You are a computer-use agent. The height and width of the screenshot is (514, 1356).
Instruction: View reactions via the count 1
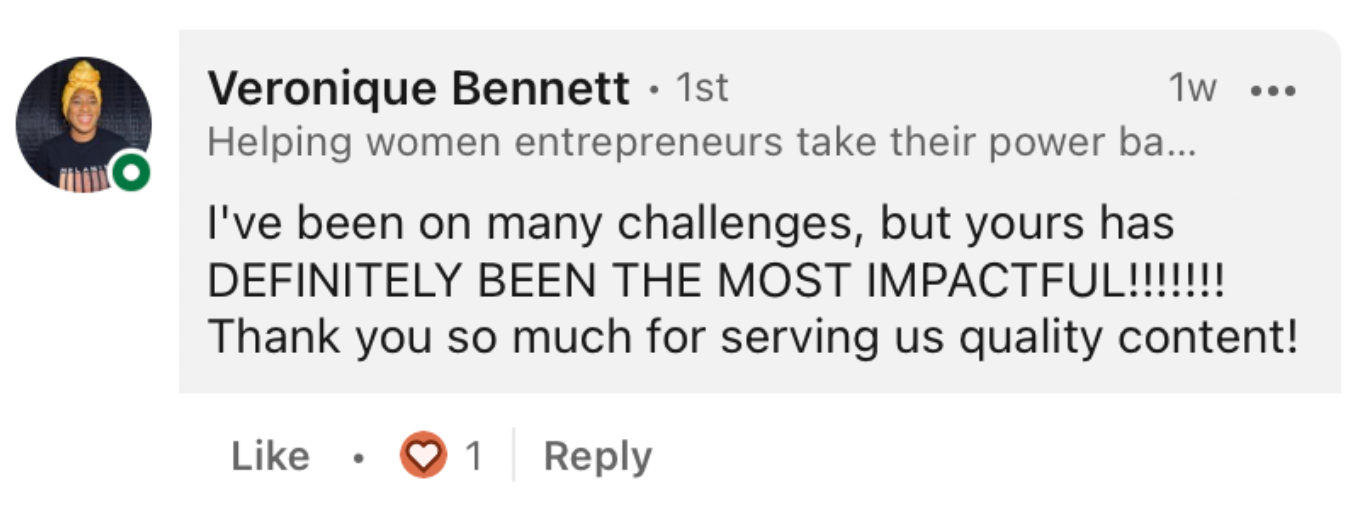474,457
